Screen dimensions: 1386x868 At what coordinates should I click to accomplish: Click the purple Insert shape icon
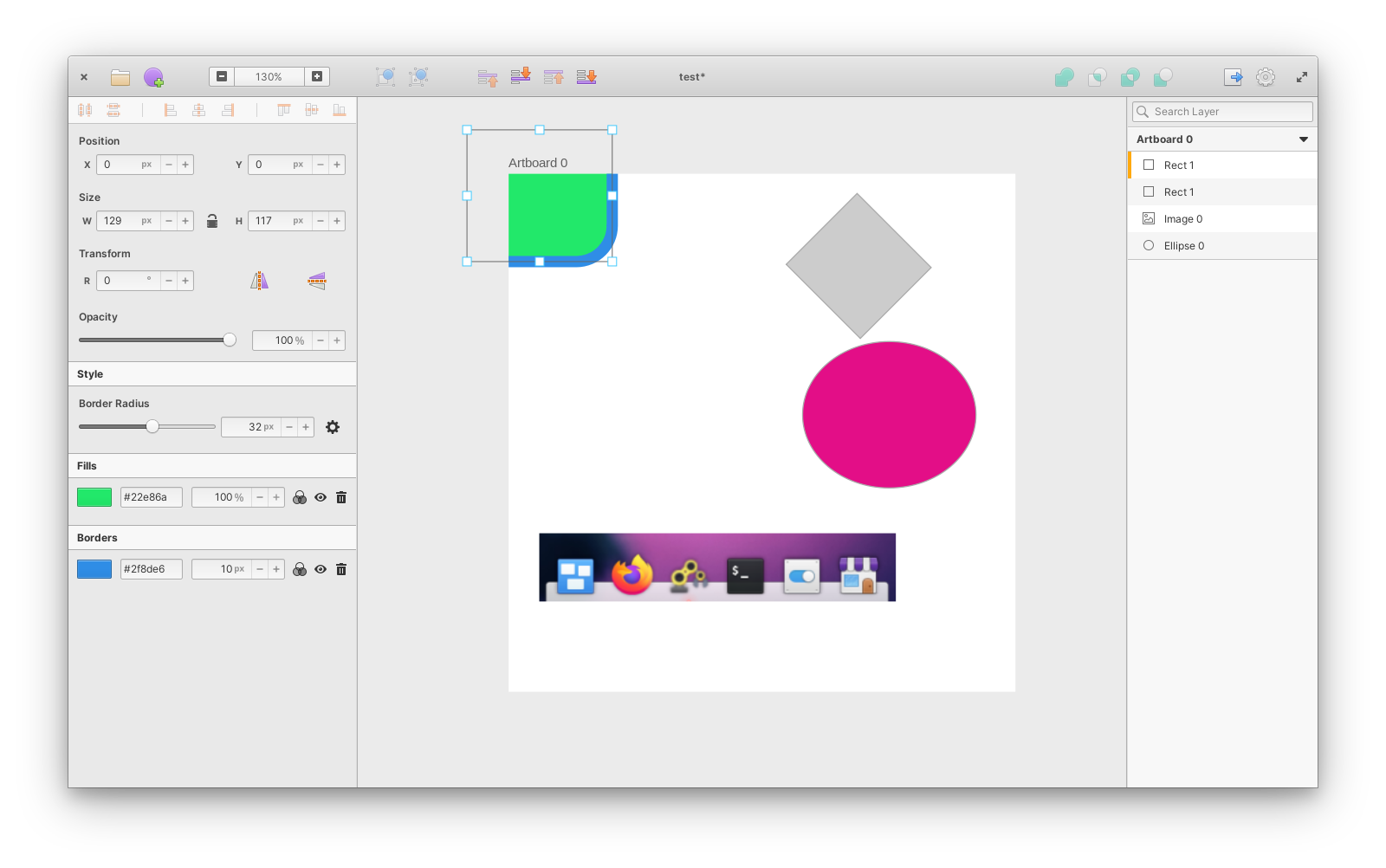(154, 77)
